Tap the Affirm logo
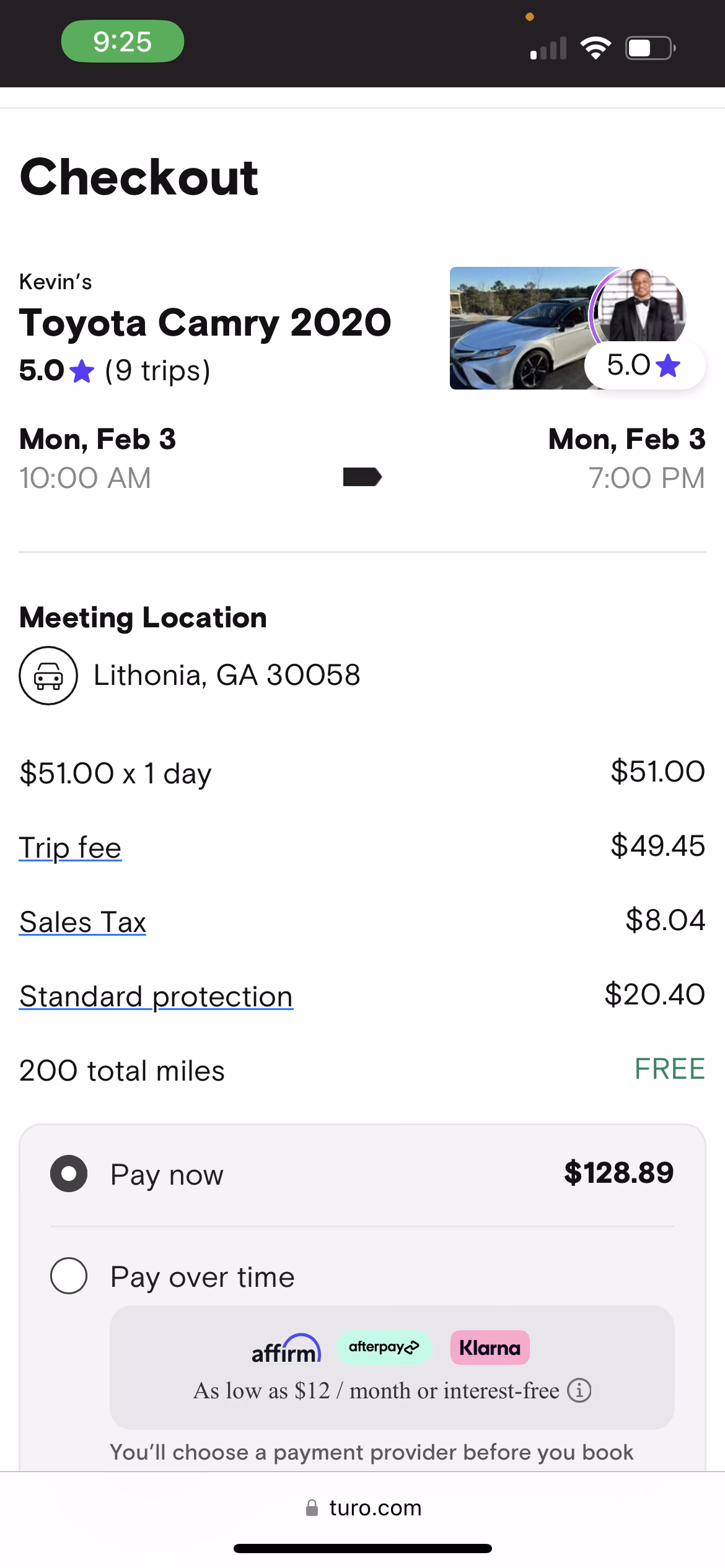Viewport: 725px width, 1568px height. click(286, 1348)
